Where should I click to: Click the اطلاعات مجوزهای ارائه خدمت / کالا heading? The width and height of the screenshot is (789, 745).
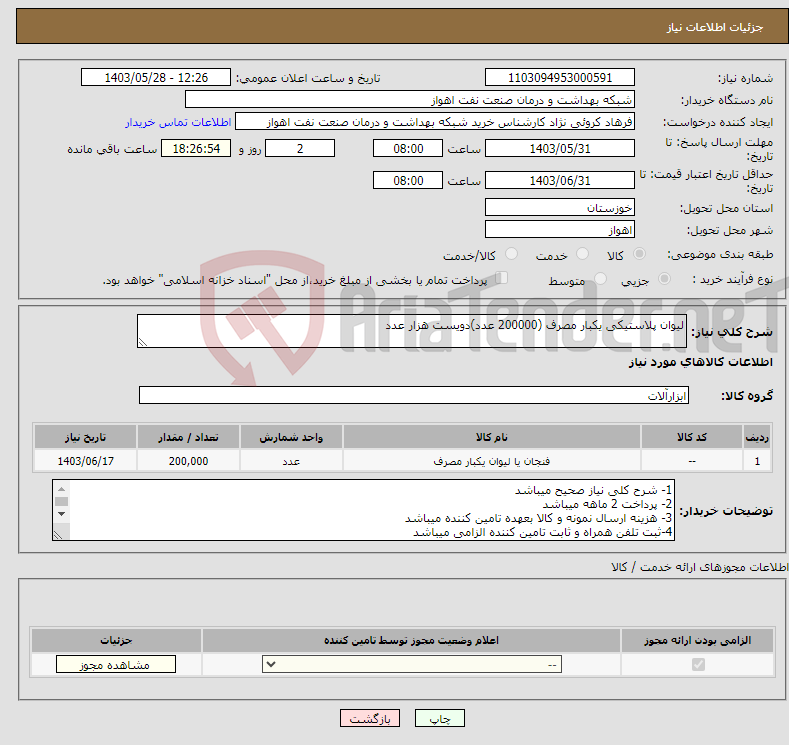click(x=699, y=567)
